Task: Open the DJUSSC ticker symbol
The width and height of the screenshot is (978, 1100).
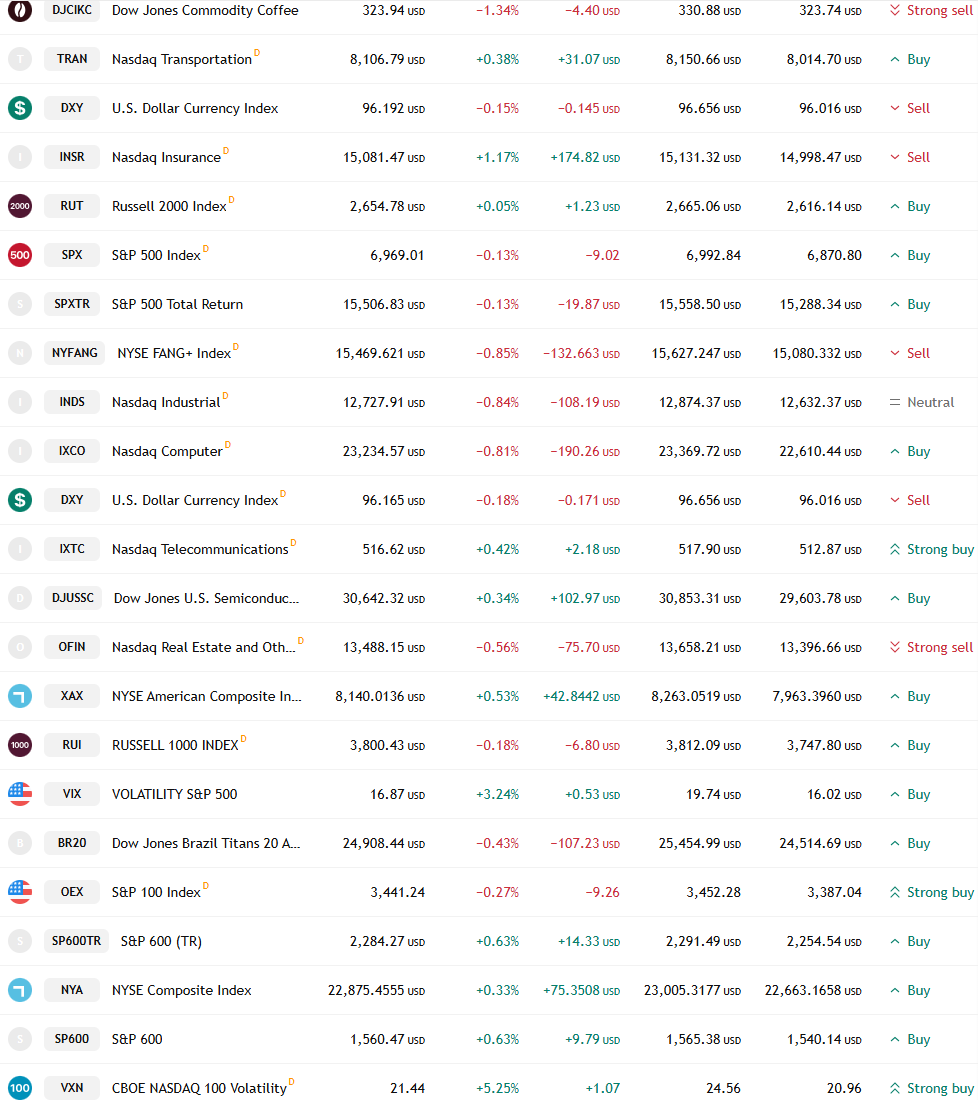Action: point(73,598)
